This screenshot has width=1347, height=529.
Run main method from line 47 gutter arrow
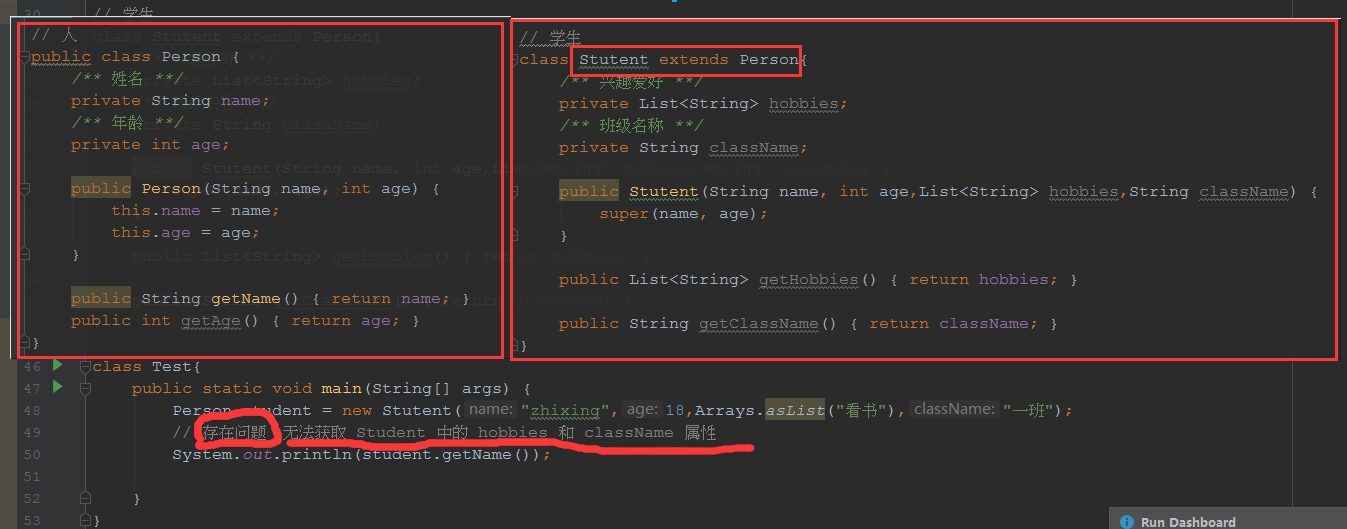click(x=57, y=387)
